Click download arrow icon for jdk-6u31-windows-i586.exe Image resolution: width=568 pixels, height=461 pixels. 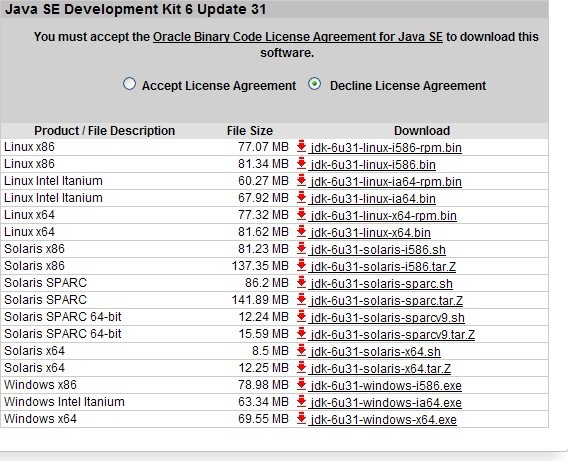[301, 384]
